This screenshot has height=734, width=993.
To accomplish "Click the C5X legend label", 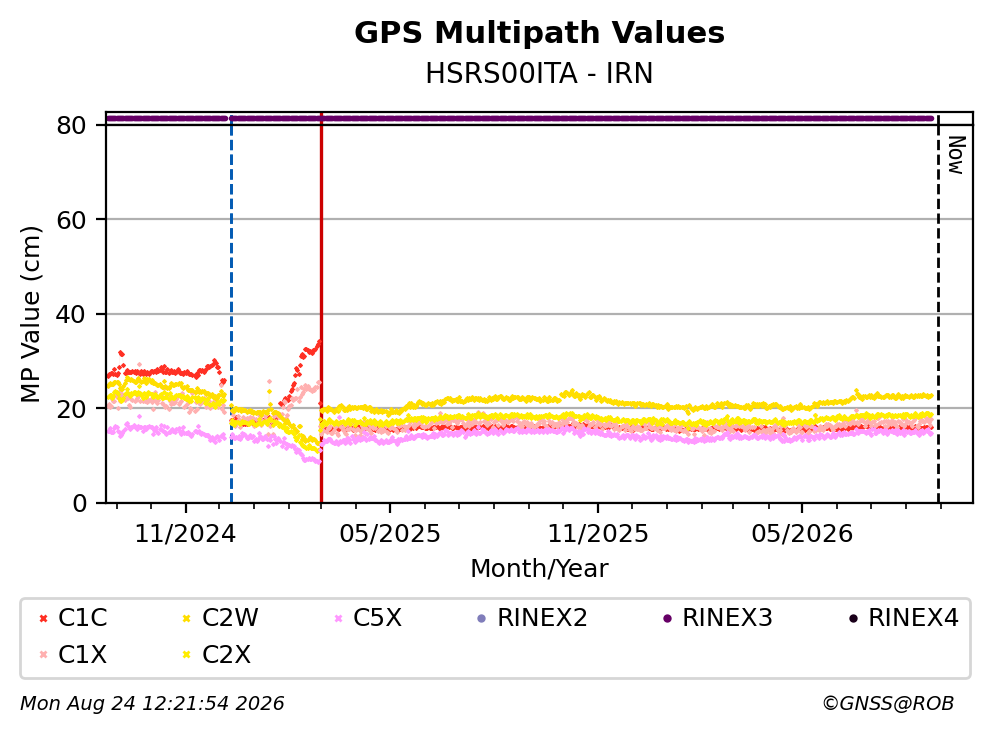I will click(x=377, y=618).
